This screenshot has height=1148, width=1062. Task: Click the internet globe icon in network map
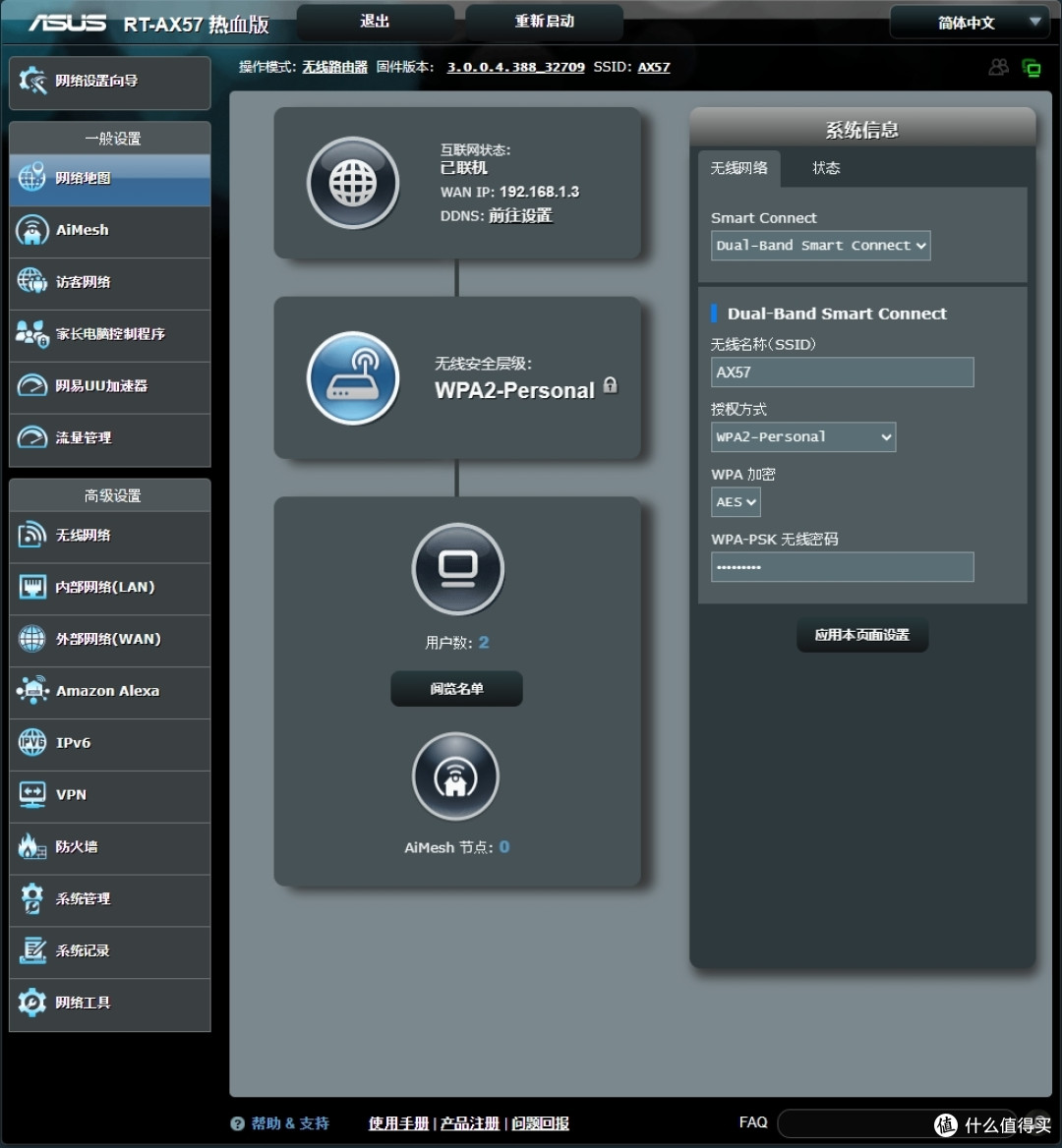click(353, 183)
